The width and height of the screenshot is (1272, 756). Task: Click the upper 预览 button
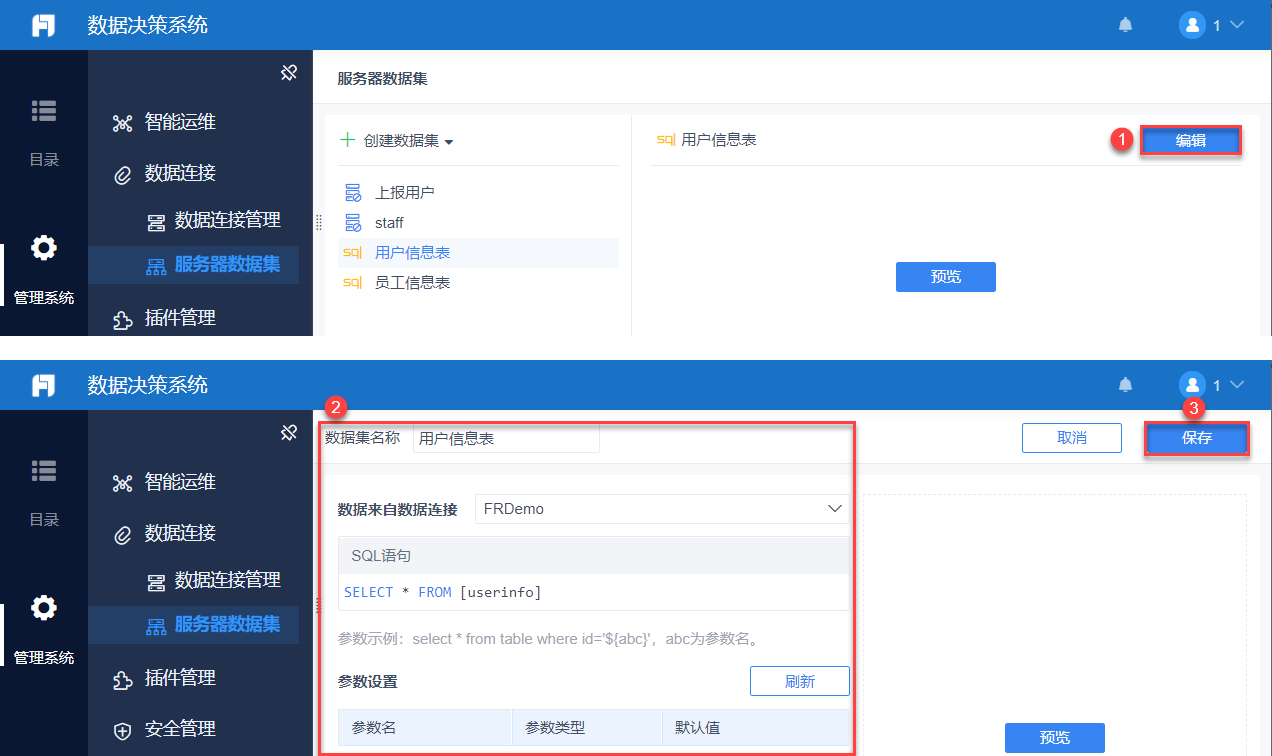click(x=946, y=277)
